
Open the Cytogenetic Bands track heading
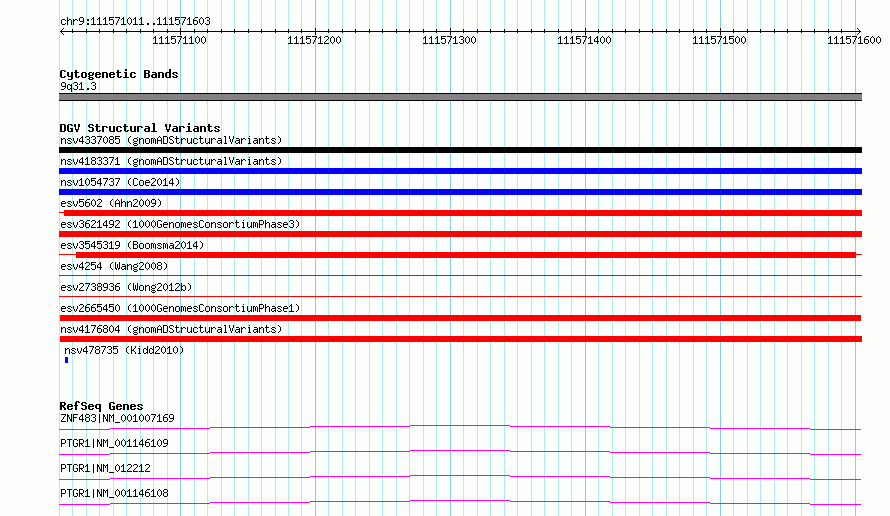tap(119, 74)
